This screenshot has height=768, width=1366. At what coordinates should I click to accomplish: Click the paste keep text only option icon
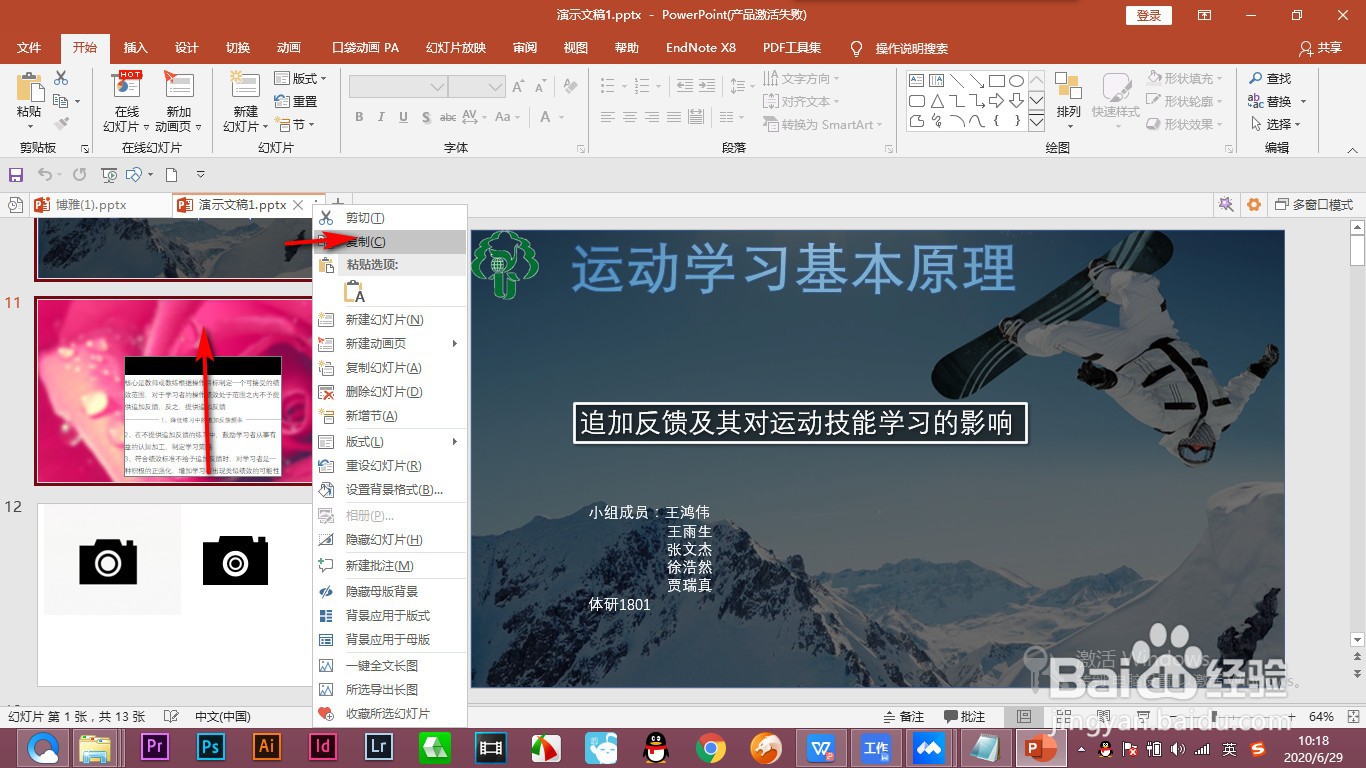coord(355,291)
